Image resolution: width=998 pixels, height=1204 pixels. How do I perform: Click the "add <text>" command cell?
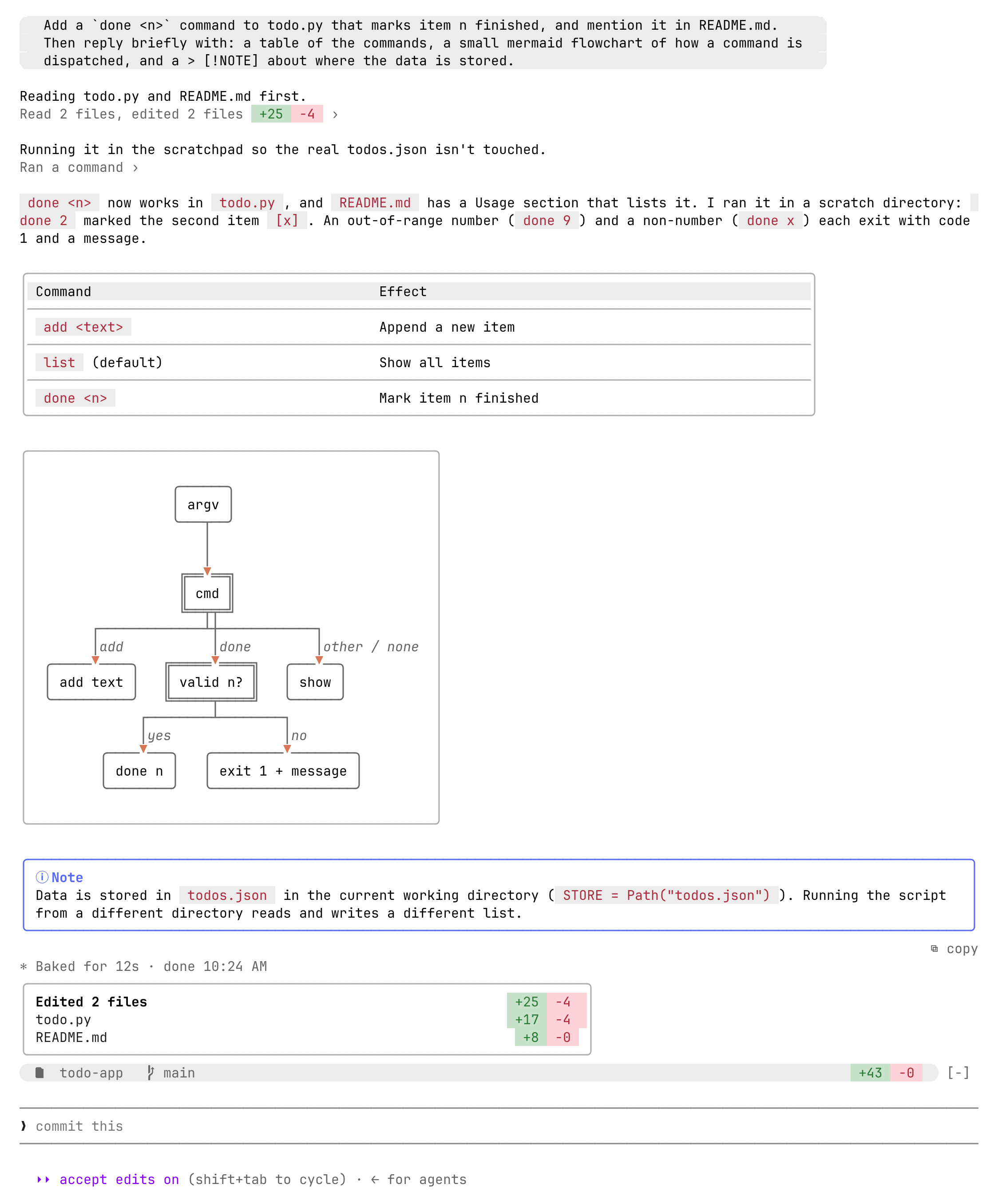click(x=83, y=327)
